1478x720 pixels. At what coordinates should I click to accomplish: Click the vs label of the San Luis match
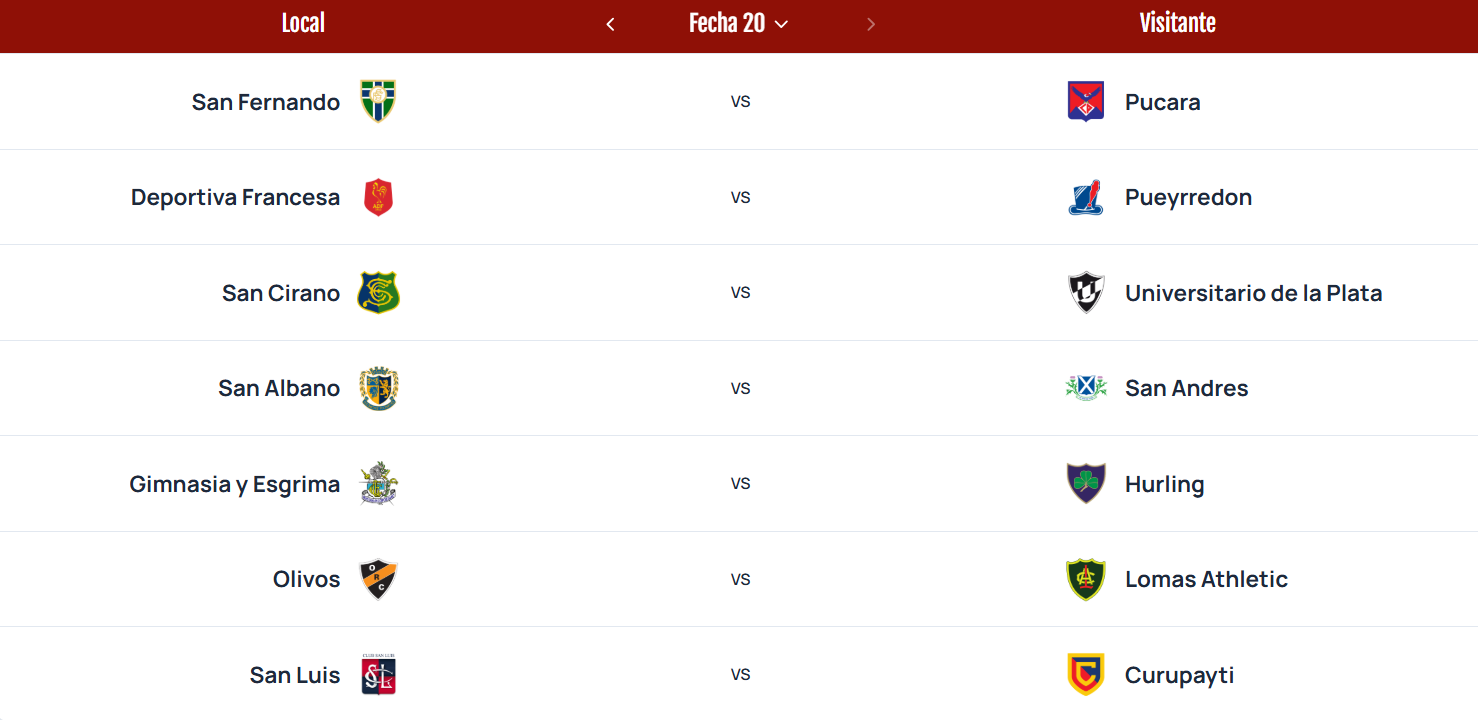[740, 675]
